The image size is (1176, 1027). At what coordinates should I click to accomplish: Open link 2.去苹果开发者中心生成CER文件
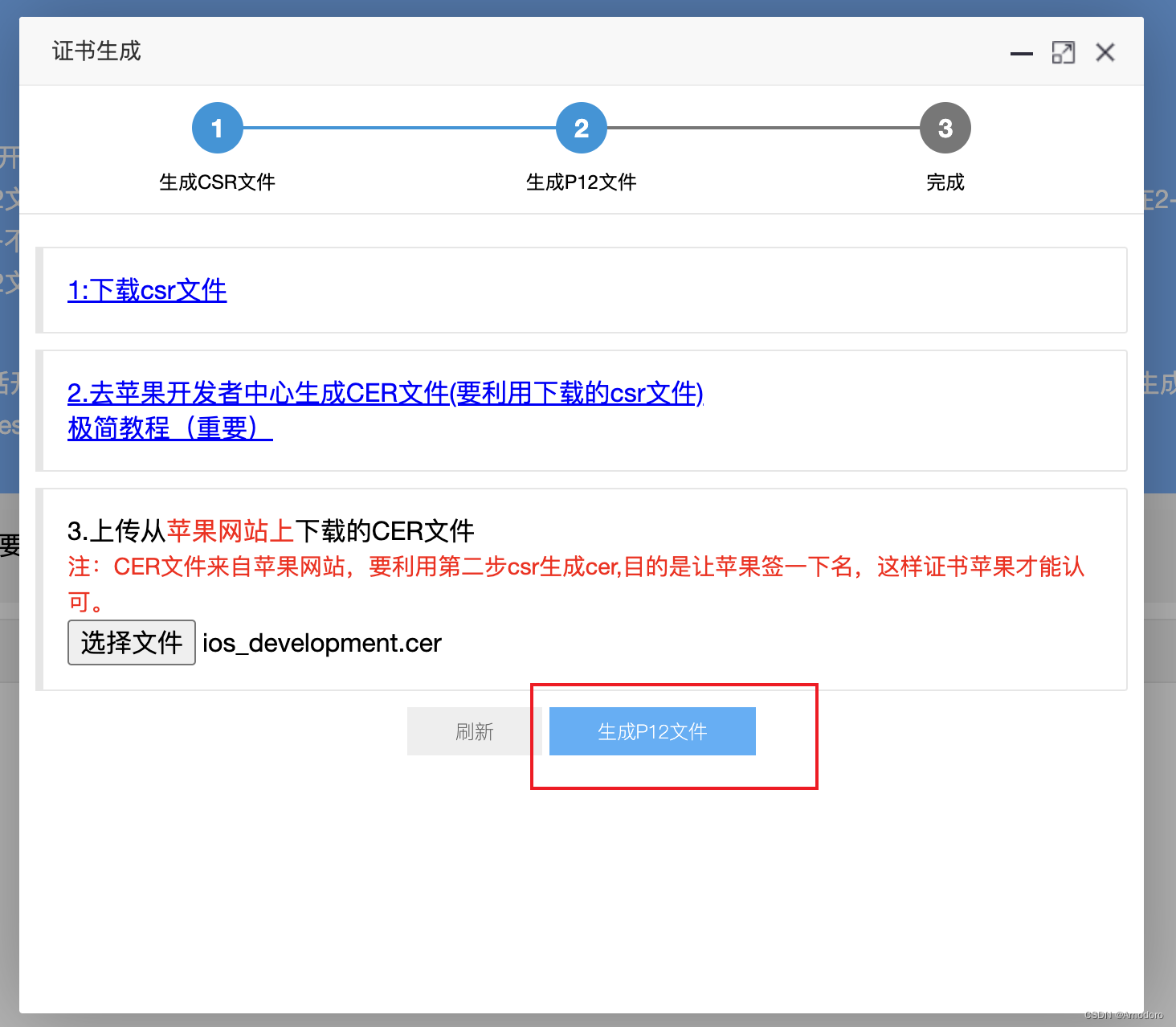click(x=386, y=393)
